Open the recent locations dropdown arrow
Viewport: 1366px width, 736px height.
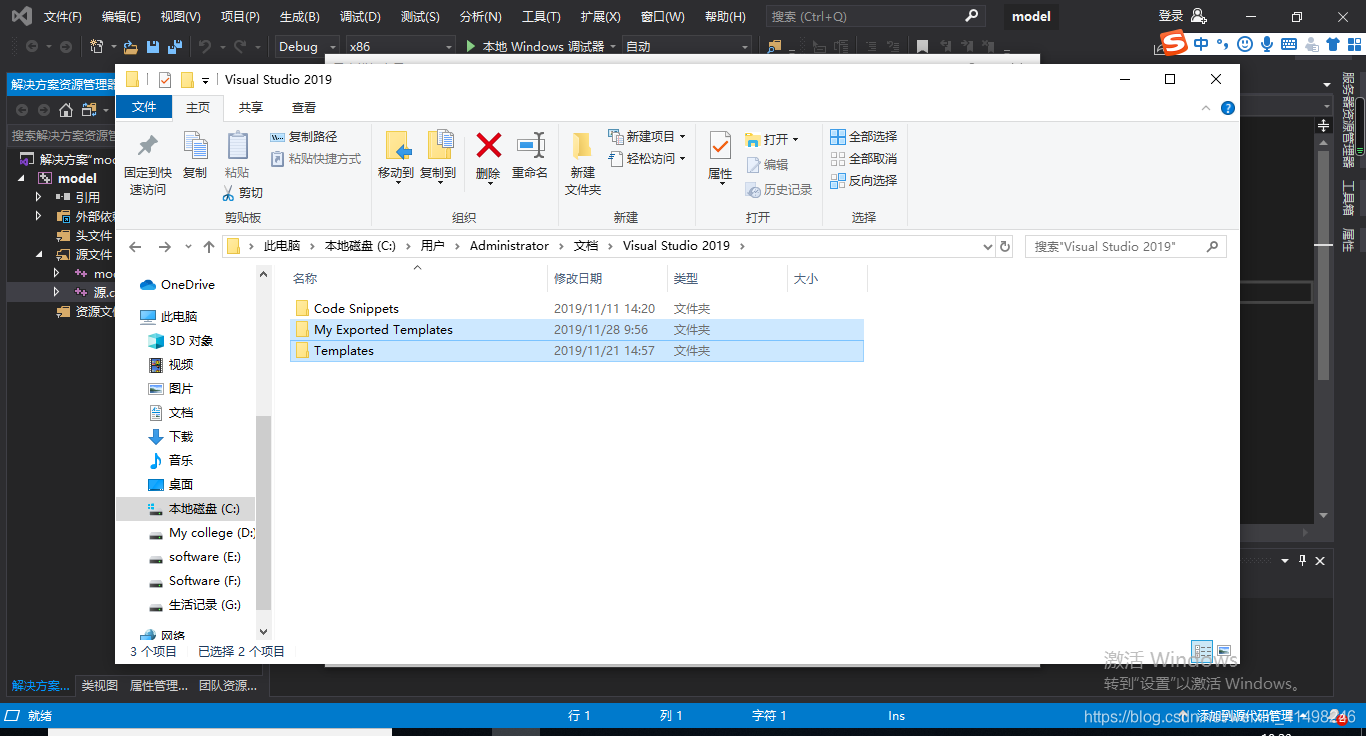click(x=188, y=247)
